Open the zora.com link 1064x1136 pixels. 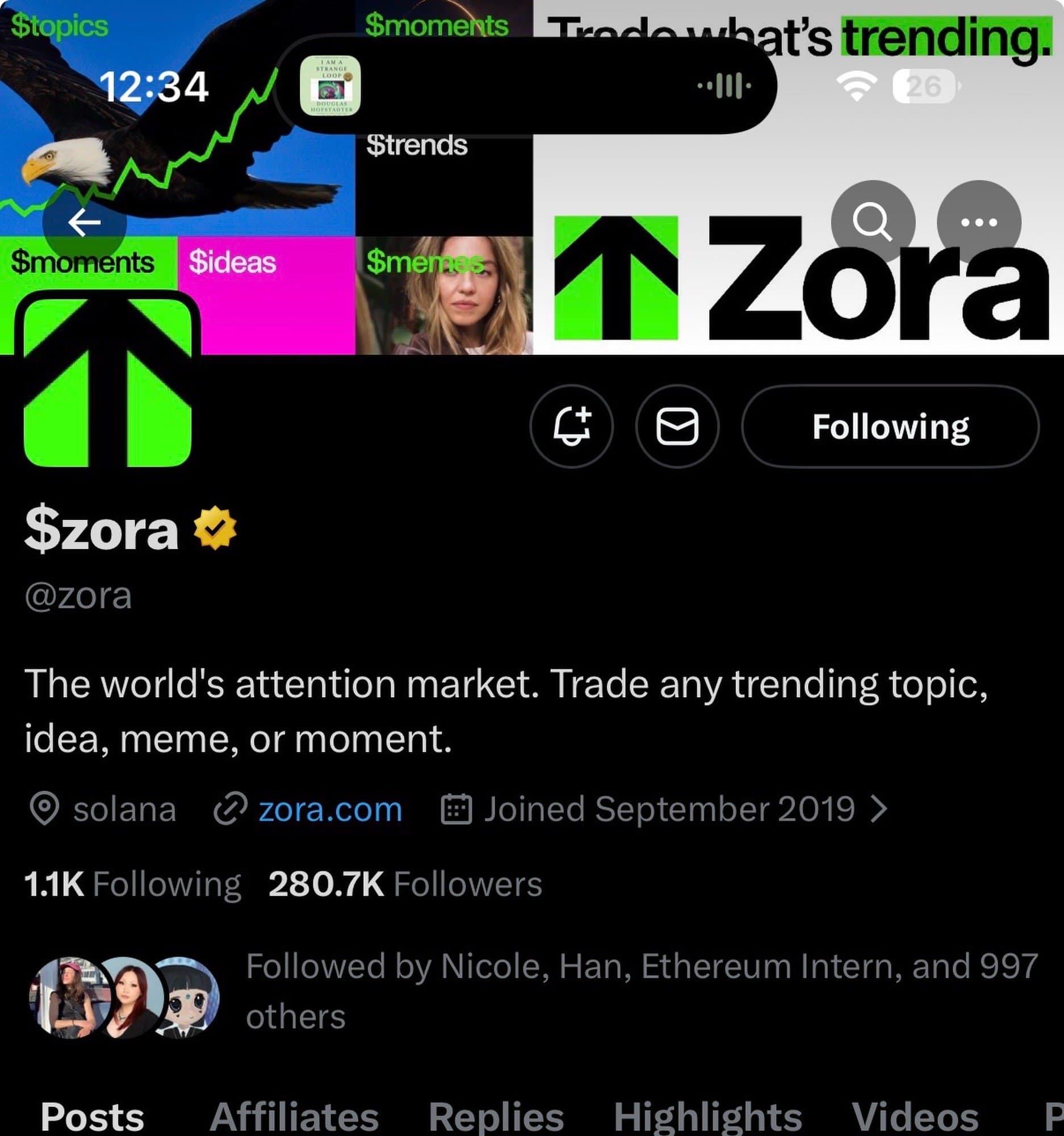pos(330,809)
